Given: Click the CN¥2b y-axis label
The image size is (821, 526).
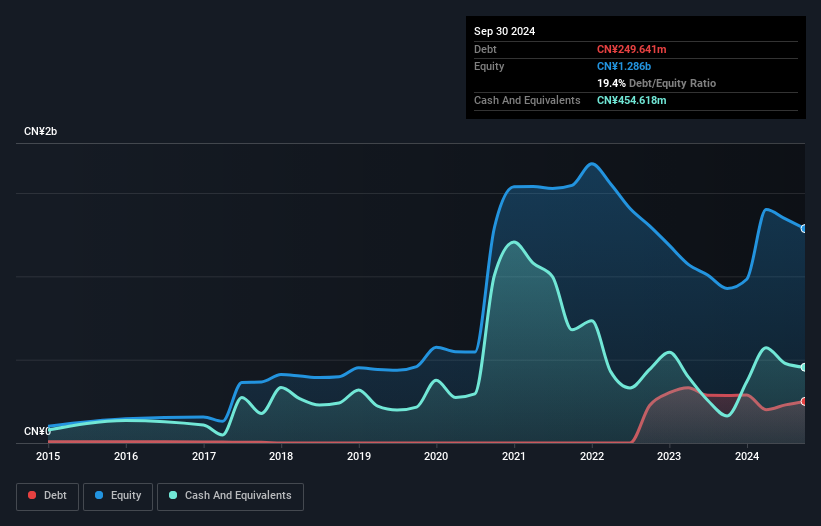Looking at the screenshot, I should pyautogui.click(x=40, y=131).
